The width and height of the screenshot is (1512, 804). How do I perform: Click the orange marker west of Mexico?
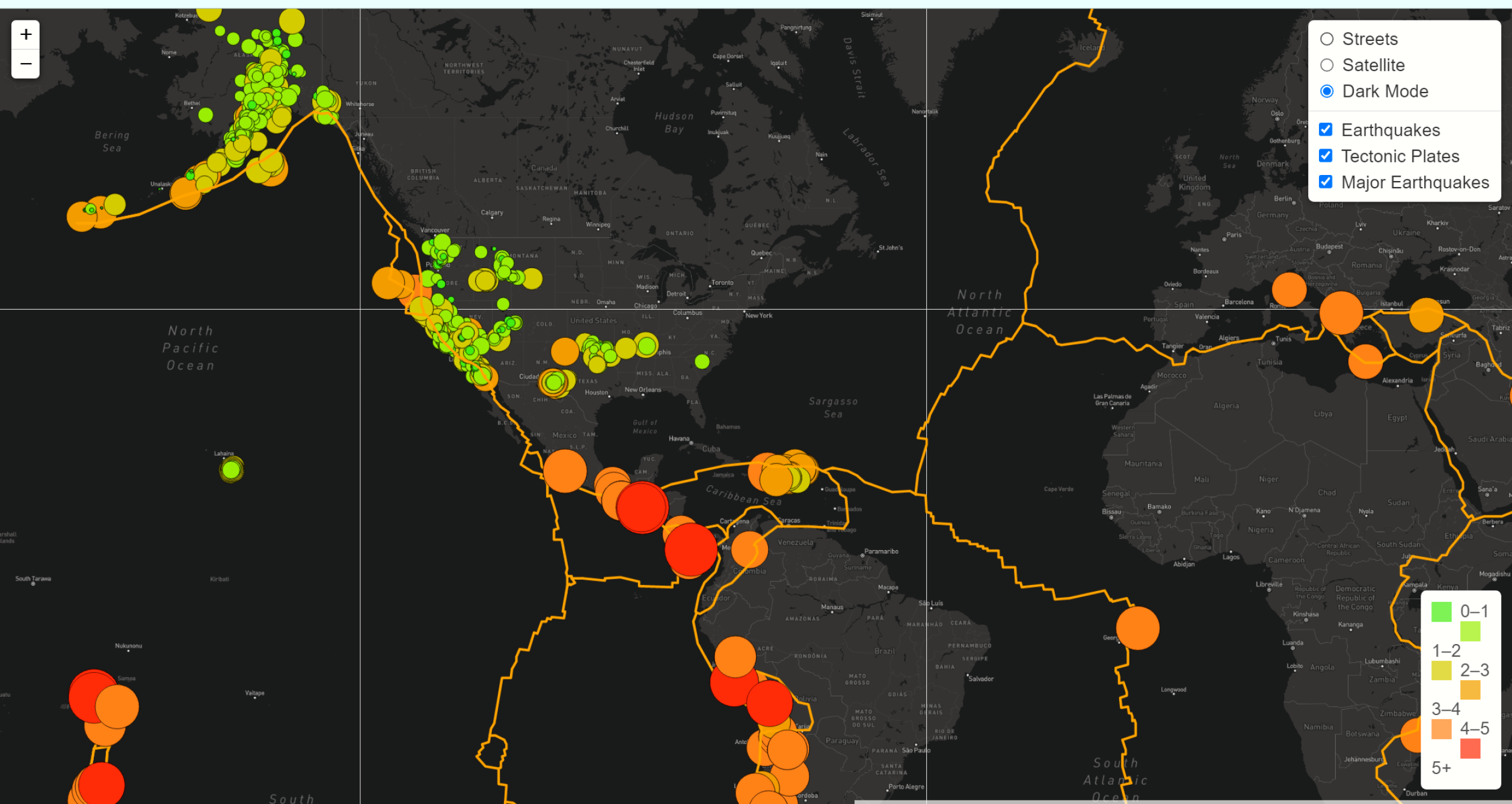565,471
